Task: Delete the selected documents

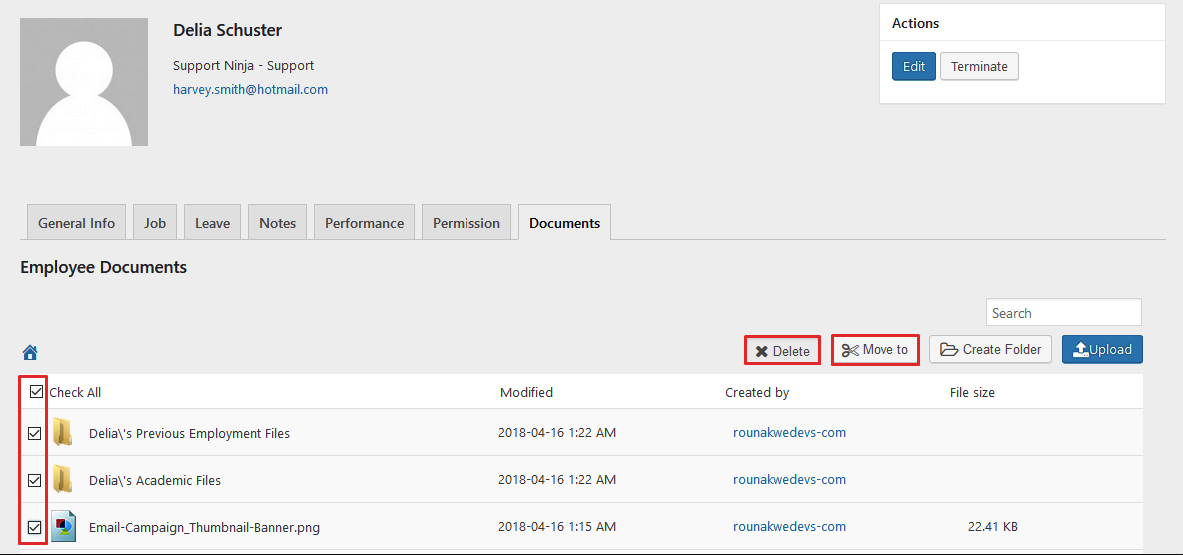Action: pyautogui.click(x=782, y=351)
